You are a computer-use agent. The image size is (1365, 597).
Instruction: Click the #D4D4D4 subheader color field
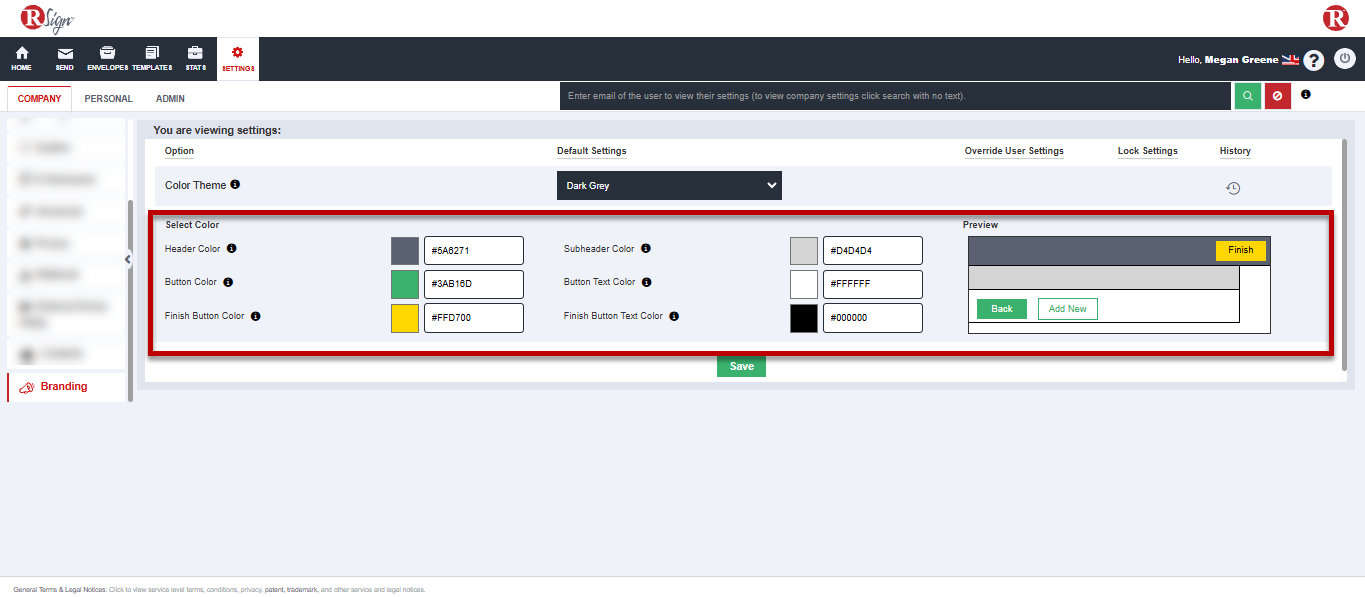click(x=873, y=251)
